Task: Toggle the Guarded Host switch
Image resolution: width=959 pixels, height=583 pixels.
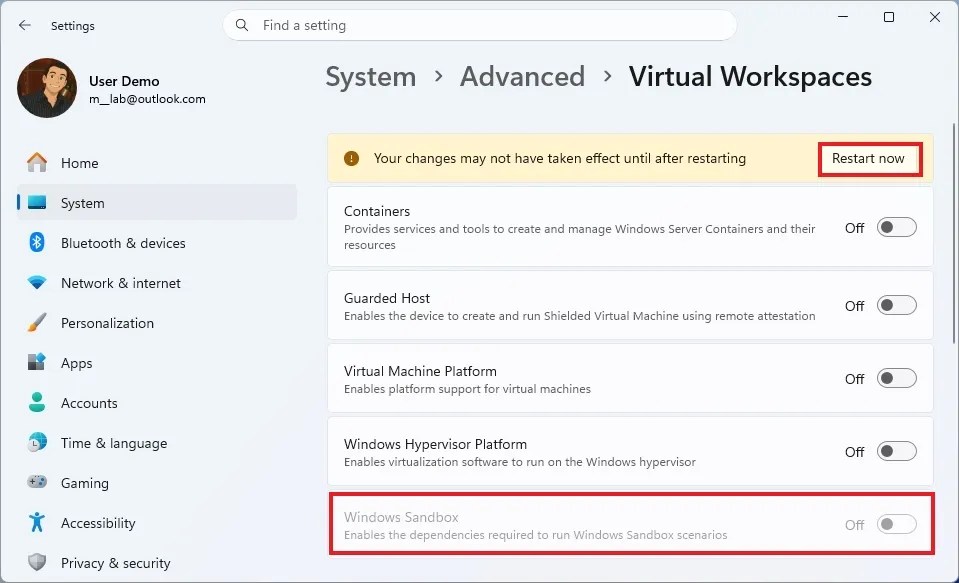Action: pos(896,305)
